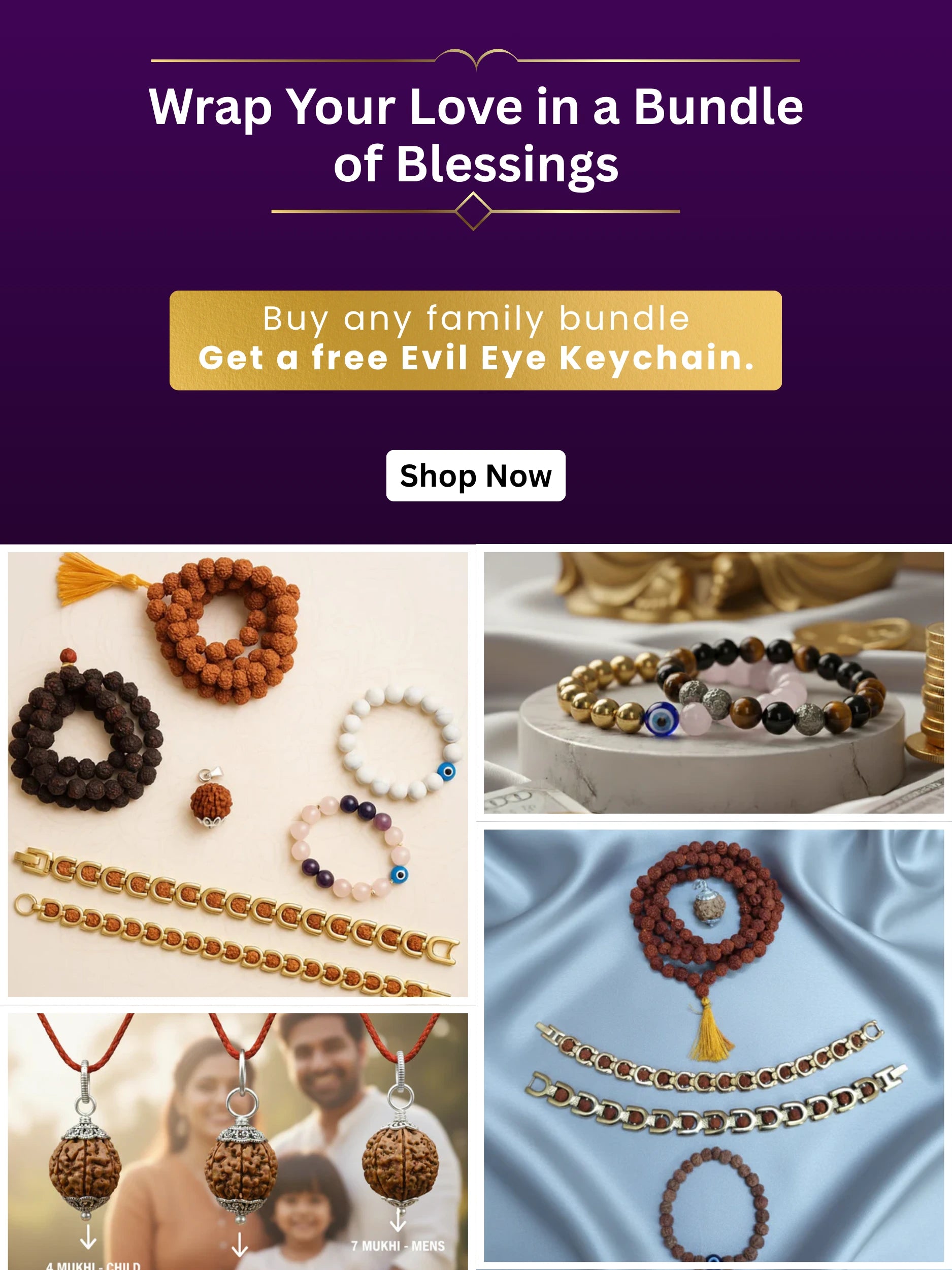Viewport: 952px width, 1270px height.
Task: Click the gold diamond ornament below the headline
Action: click(x=473, y=211)
